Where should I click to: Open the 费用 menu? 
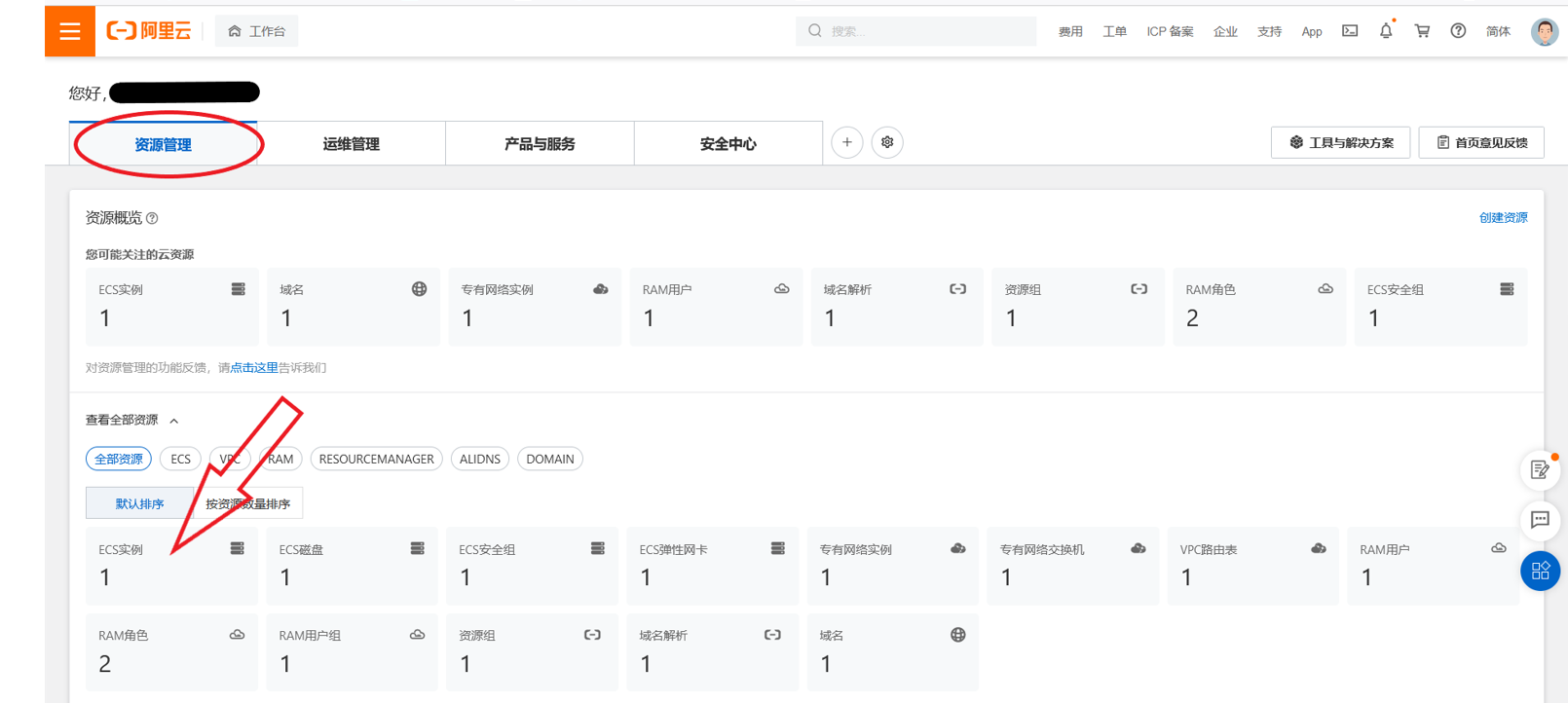(x=1070, y=31)
